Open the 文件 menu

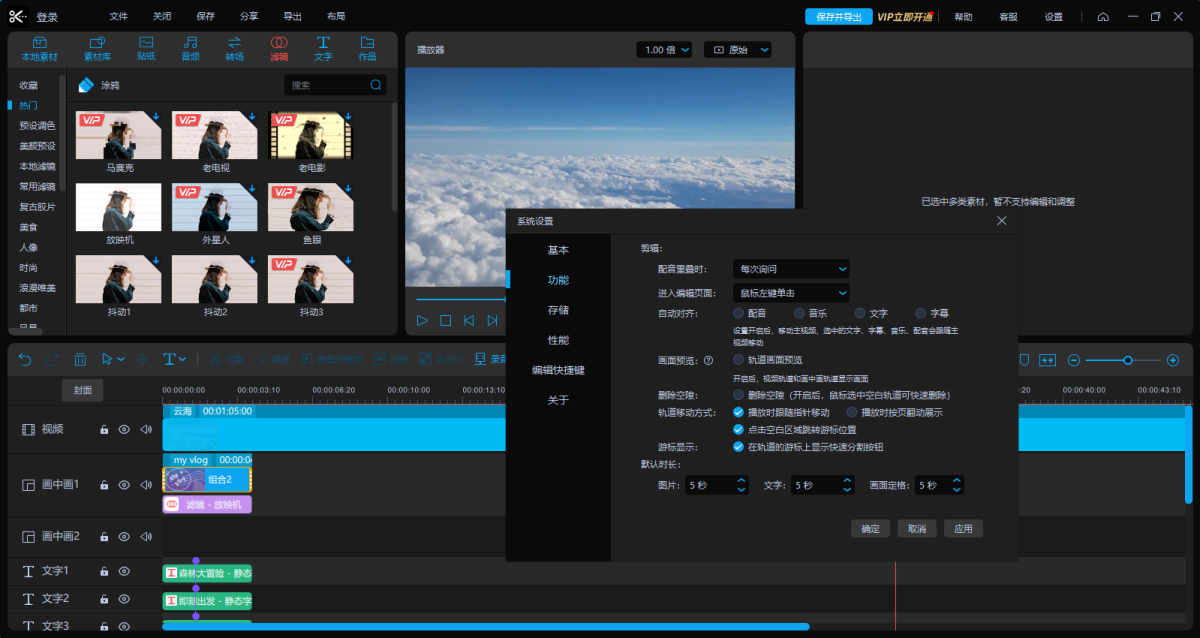[119, 17]
